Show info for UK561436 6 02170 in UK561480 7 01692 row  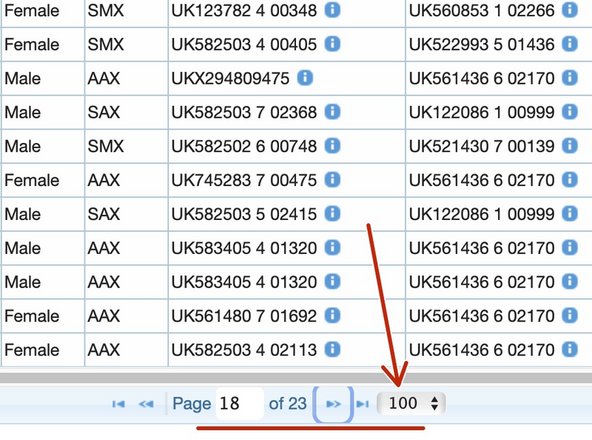[x=570, y=315]
